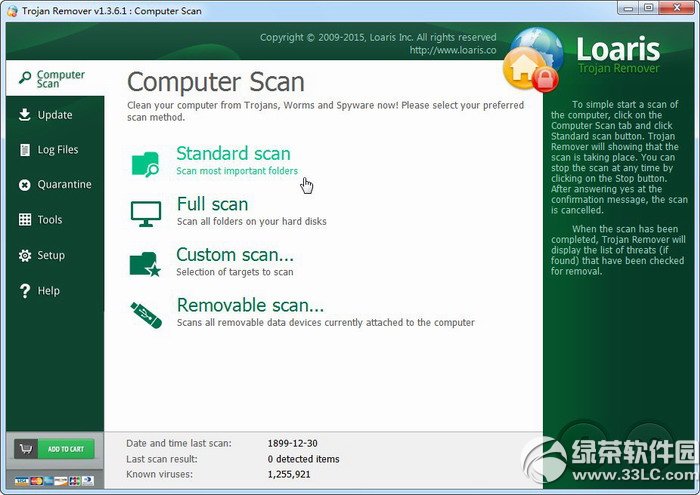The height and width of the screenshot is (495, 700).
Task: Click the last scan date 1899-12-30
Action: click(x=292, y=444)
